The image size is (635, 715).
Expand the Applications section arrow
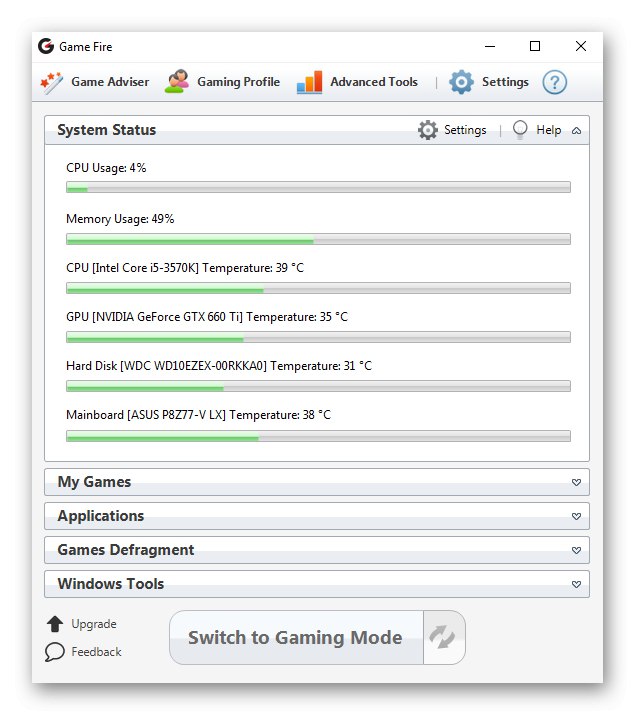[576, 516]
